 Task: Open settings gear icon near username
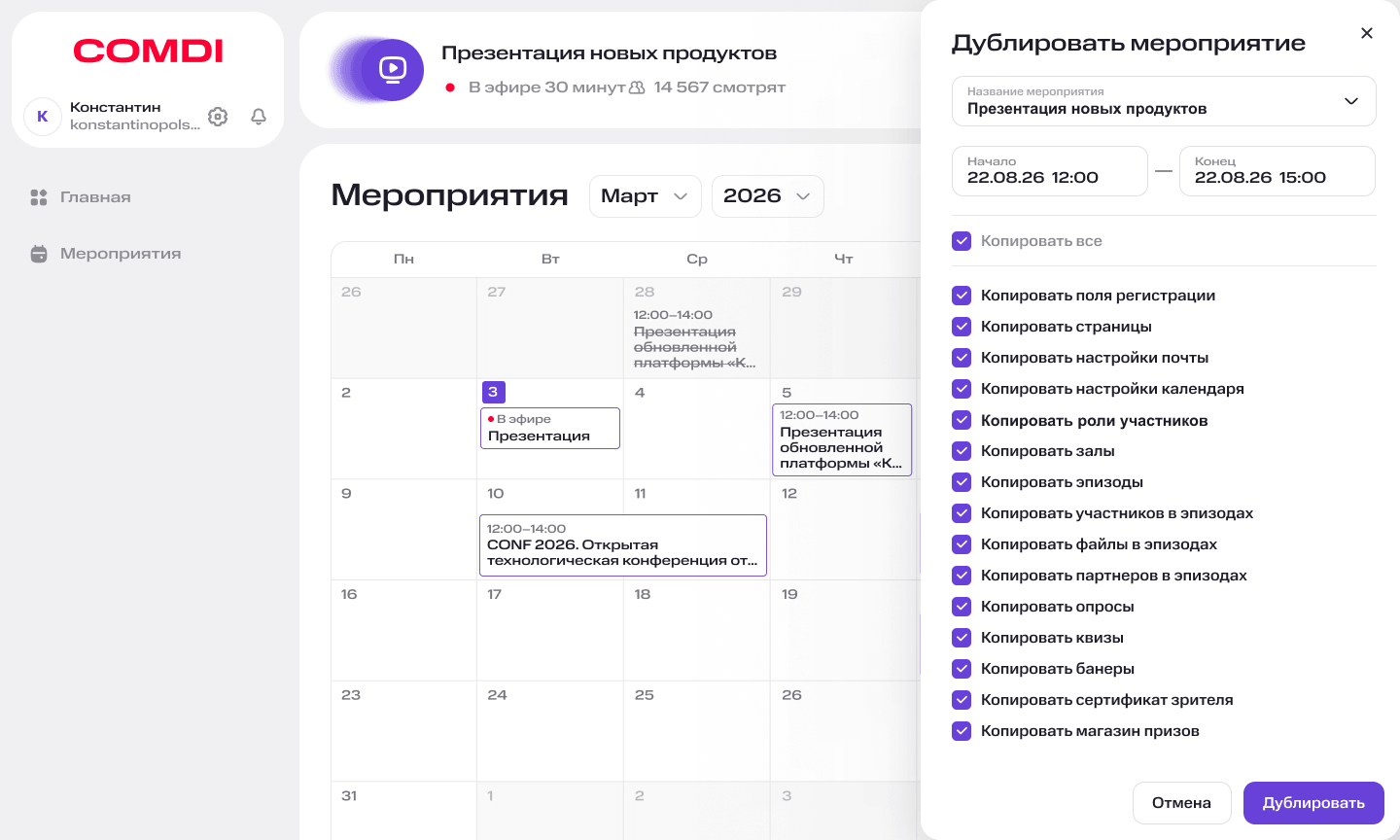tap(218, 117)
